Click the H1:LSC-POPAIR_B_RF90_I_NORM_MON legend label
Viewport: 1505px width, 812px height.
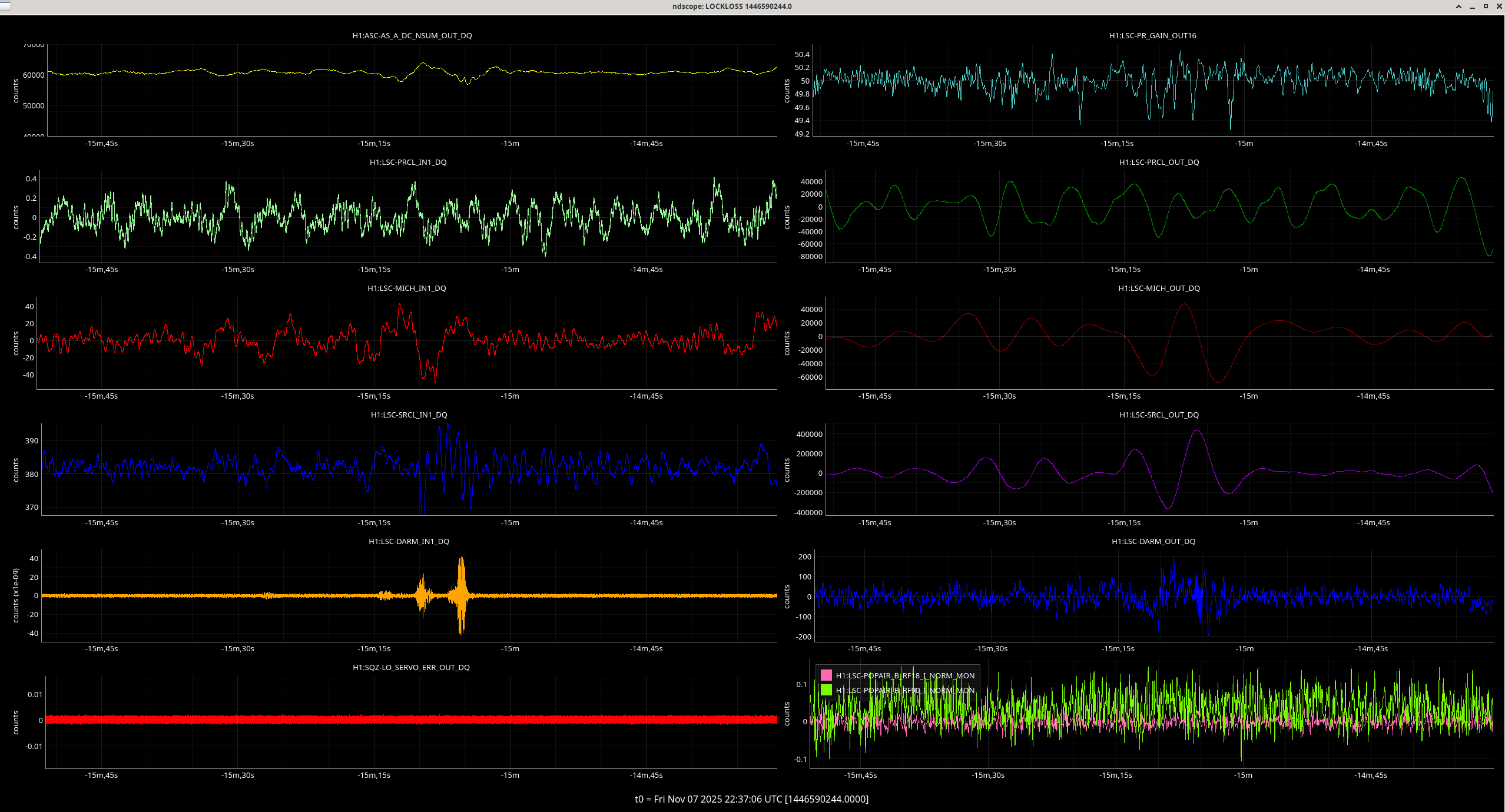[905, 690]
